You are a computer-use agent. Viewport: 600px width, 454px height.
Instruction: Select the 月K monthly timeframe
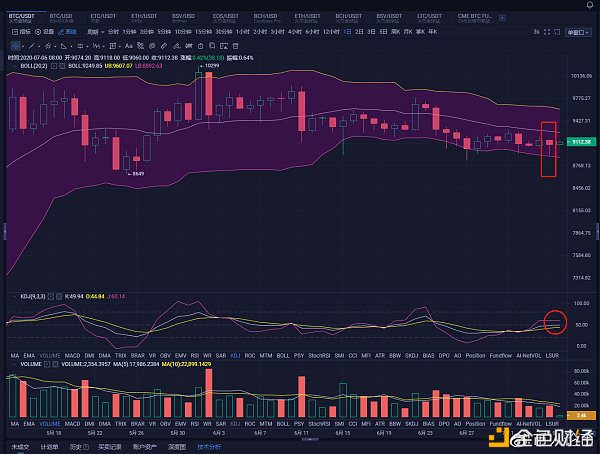click(x=408, y=32)
